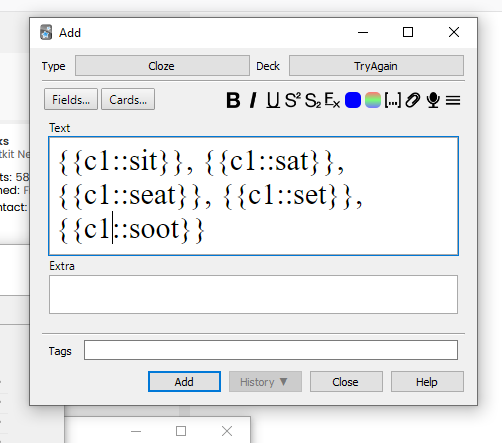This screenshot has height=443, width=502.
Task: Click the Add button to save note
Action: click(184, 382)
